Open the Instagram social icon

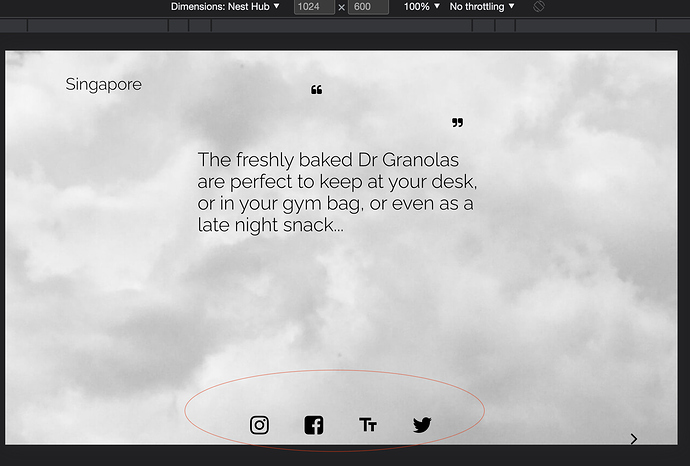tap(259, 425)
